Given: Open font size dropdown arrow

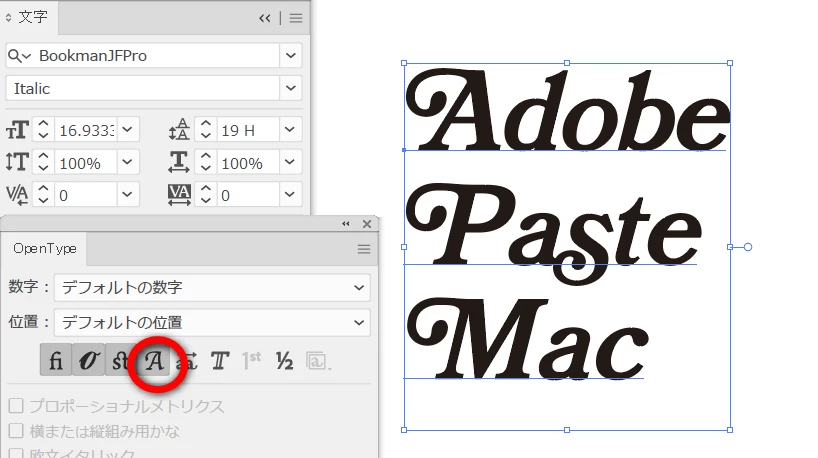Looking at the screenshot, I should click(127, 129).
